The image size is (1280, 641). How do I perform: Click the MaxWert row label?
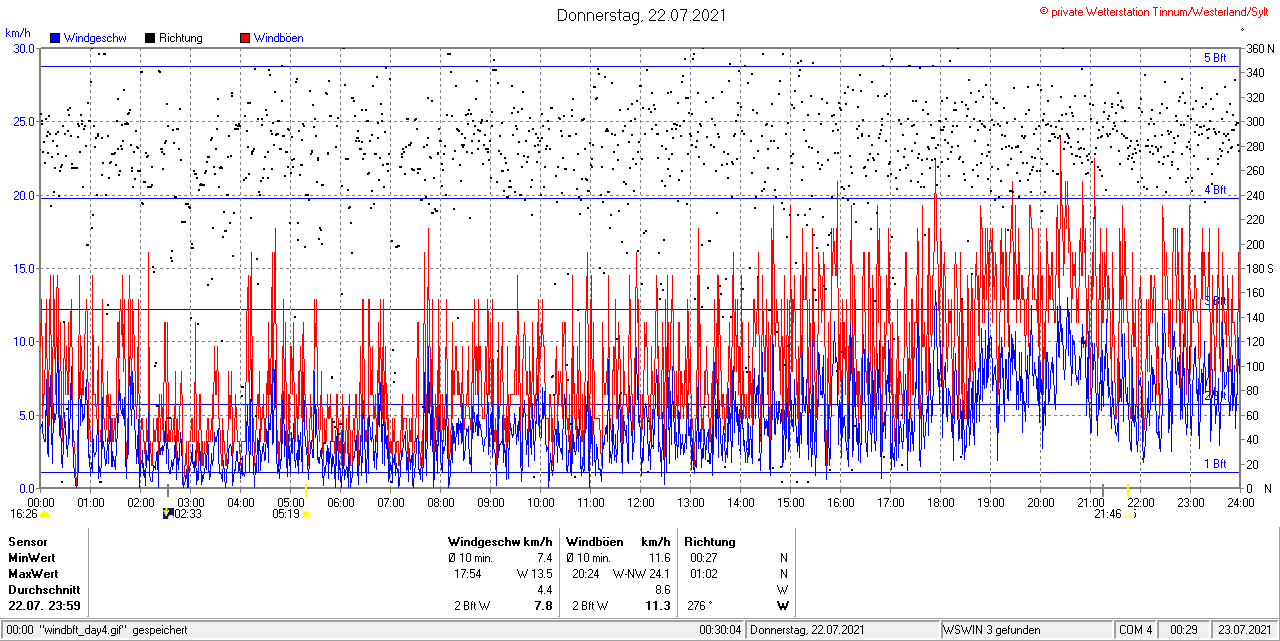(x=33, y=574)
